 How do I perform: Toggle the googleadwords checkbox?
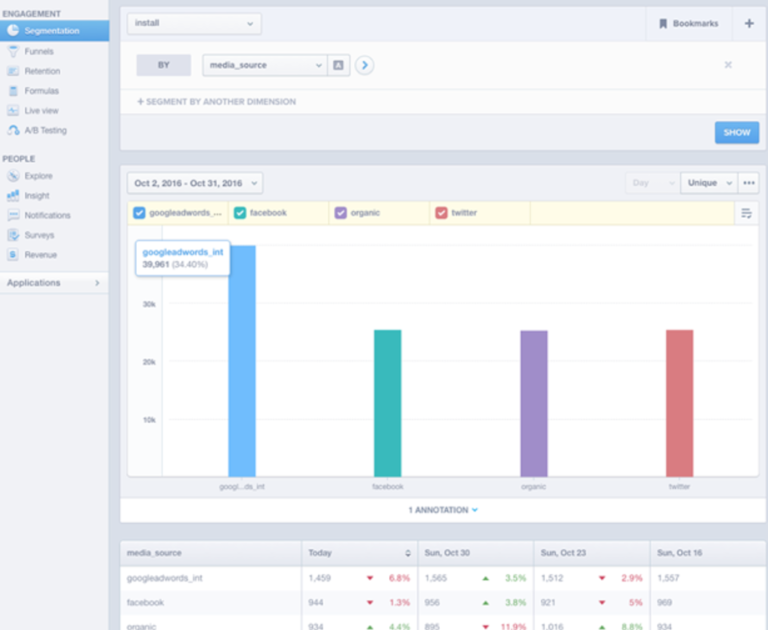[139, 213]
